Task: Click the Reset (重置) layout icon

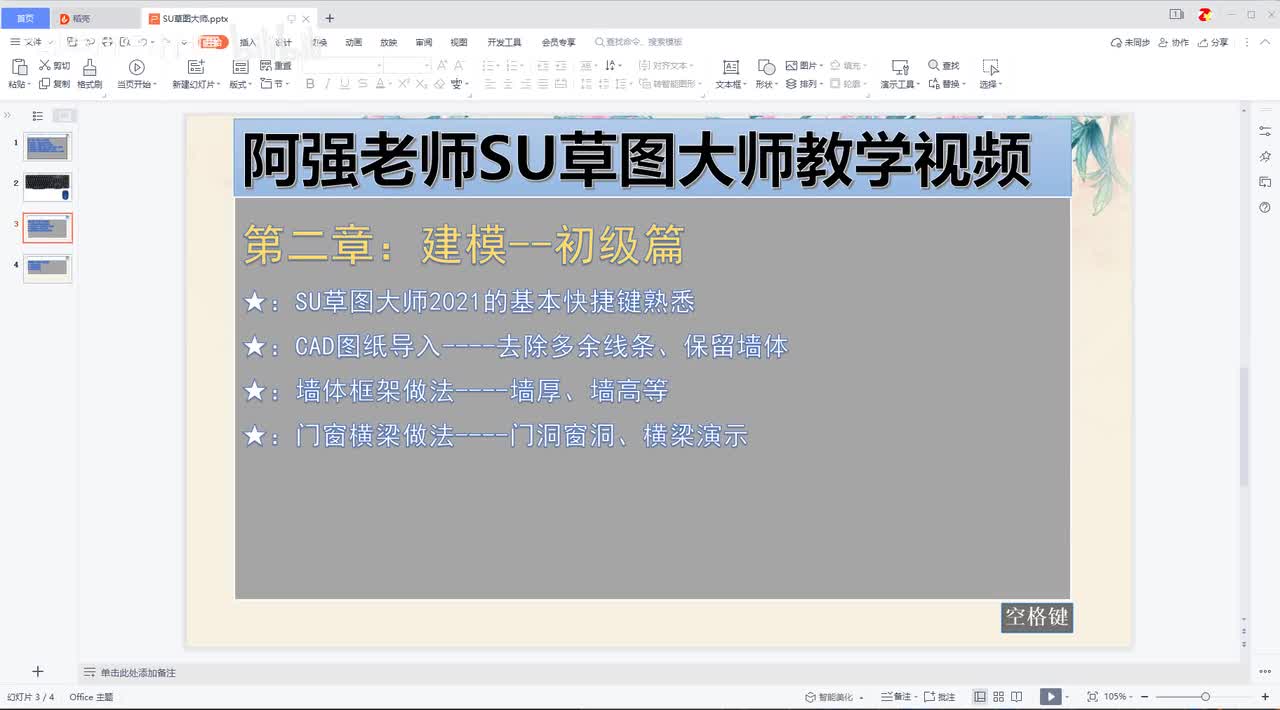Action: click(266, 66)
